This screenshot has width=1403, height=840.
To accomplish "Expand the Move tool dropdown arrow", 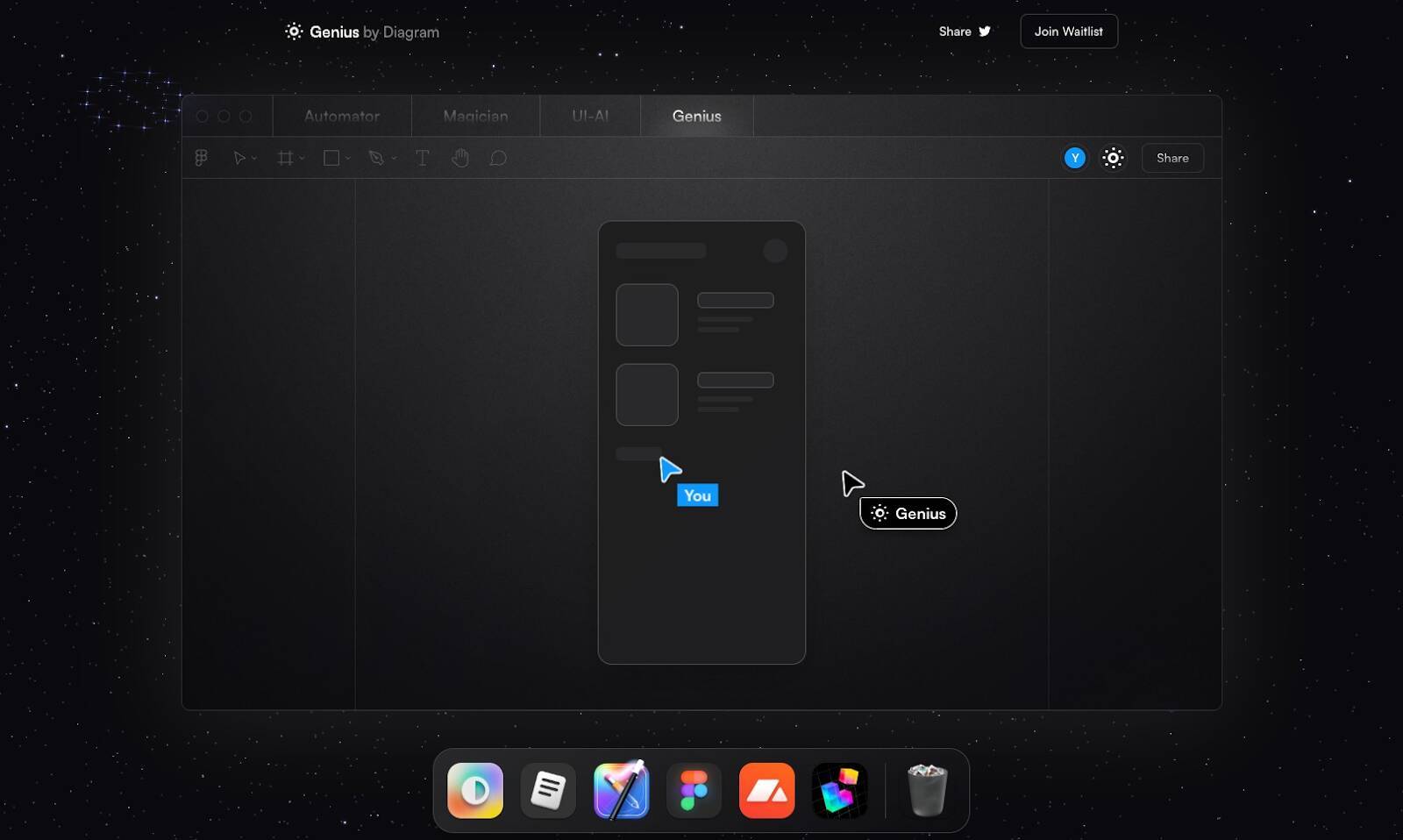I will 254,159.
